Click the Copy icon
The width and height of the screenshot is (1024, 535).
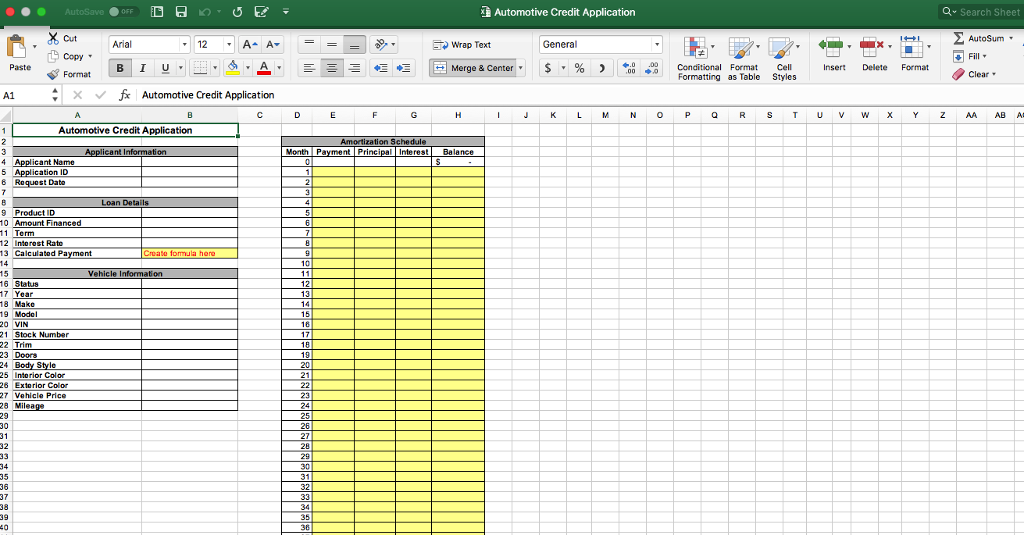(54, 56)
